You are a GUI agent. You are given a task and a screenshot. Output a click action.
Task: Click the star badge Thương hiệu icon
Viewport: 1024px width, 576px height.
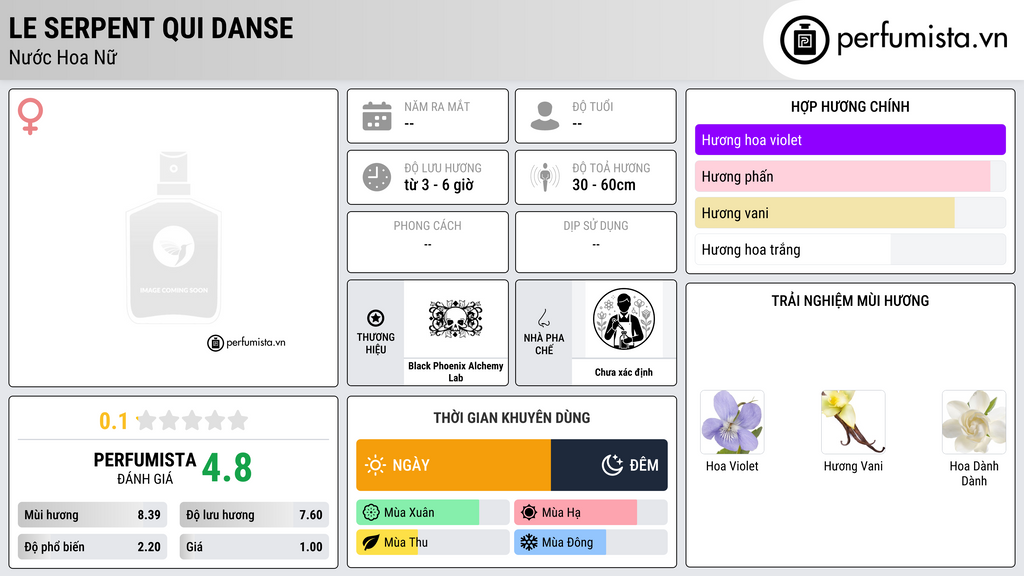(x=376, y=318)
